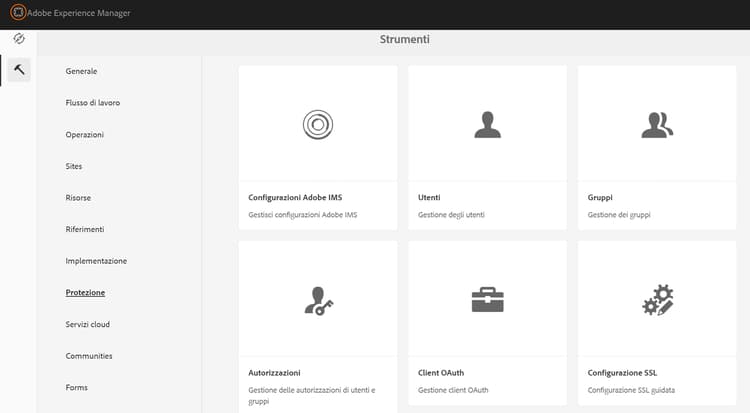750x413 pixels.
Task: Click the Utenti single user icon
Action: pyautogui.click(x=487, y=124)
